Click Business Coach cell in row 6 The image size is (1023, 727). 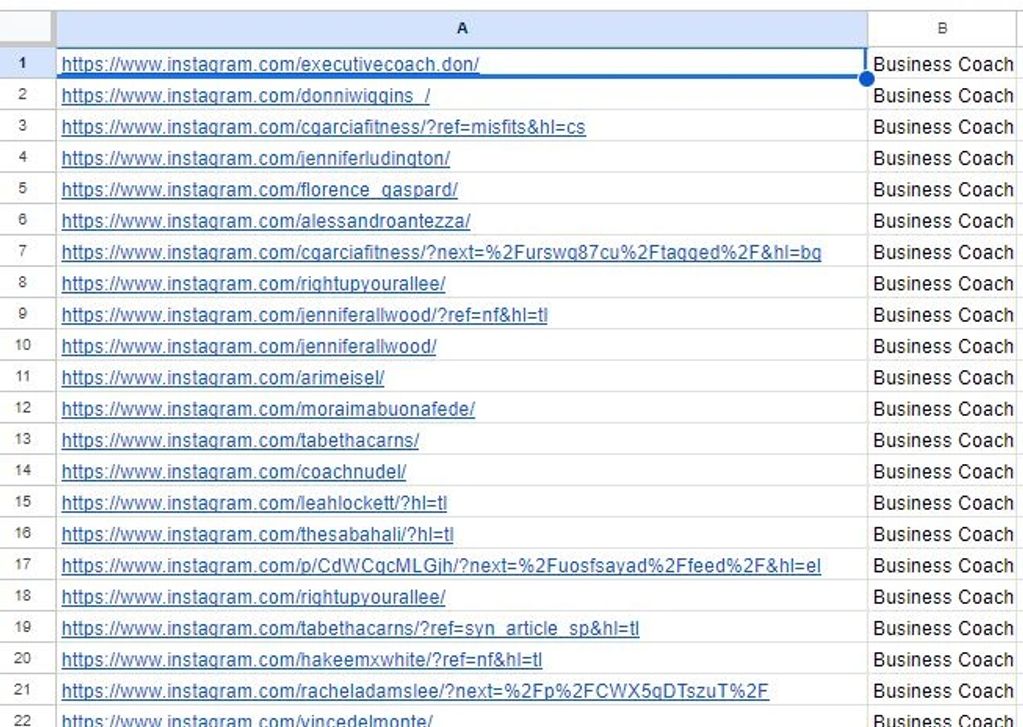coord(942,221)
